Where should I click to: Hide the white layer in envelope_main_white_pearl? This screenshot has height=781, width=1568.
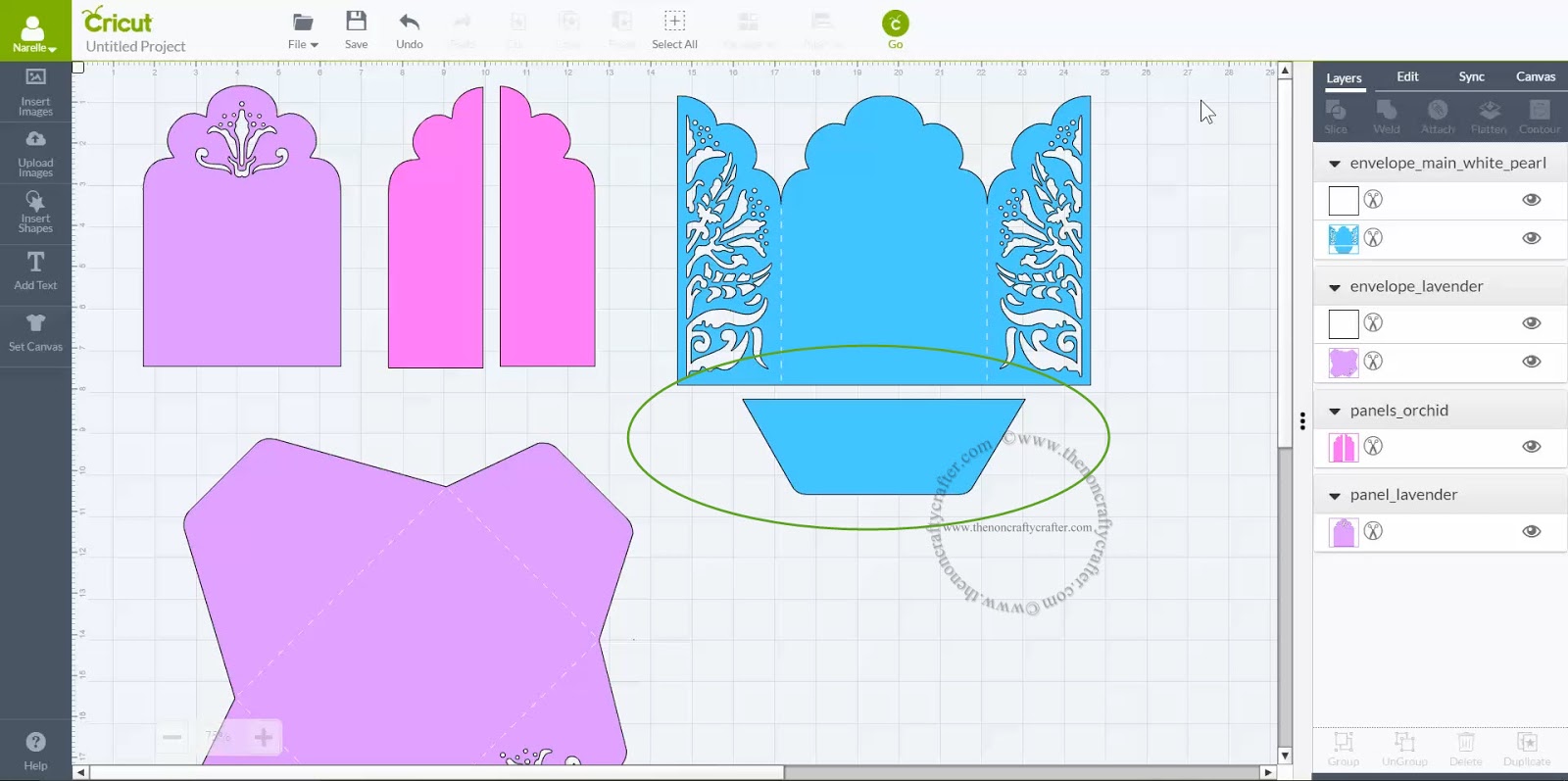(1532, 200)
